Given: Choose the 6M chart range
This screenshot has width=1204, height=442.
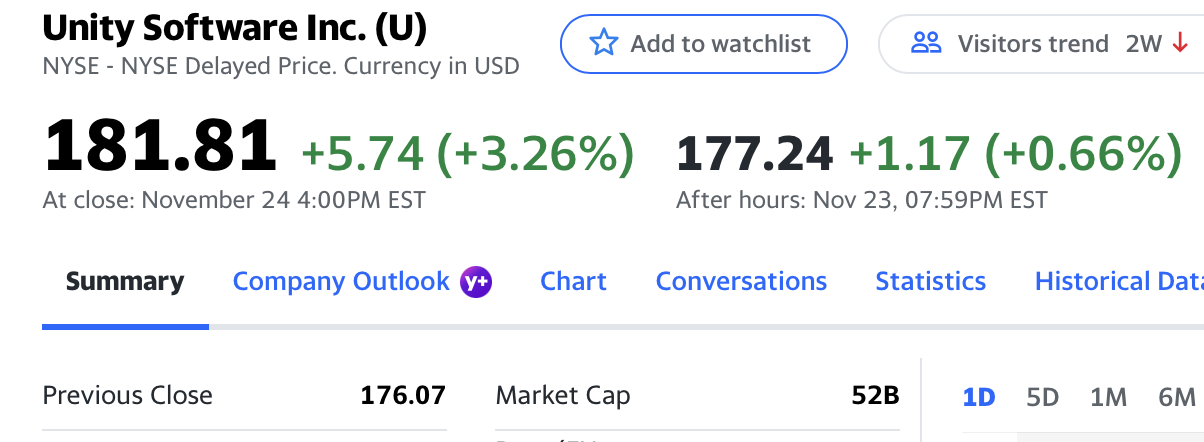Looking at the screenshot, I should tap(1176, 397).
